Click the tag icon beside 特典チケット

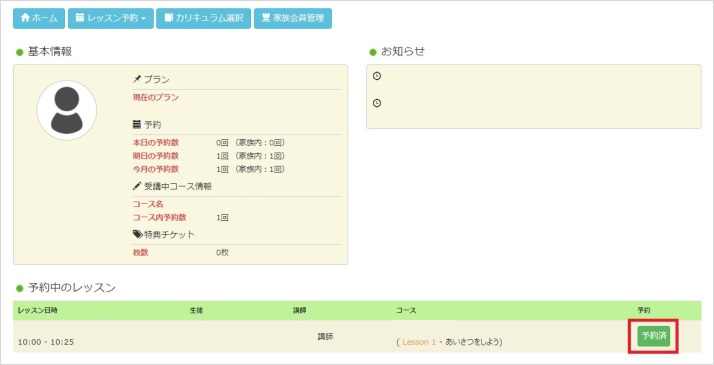(138, 234)
